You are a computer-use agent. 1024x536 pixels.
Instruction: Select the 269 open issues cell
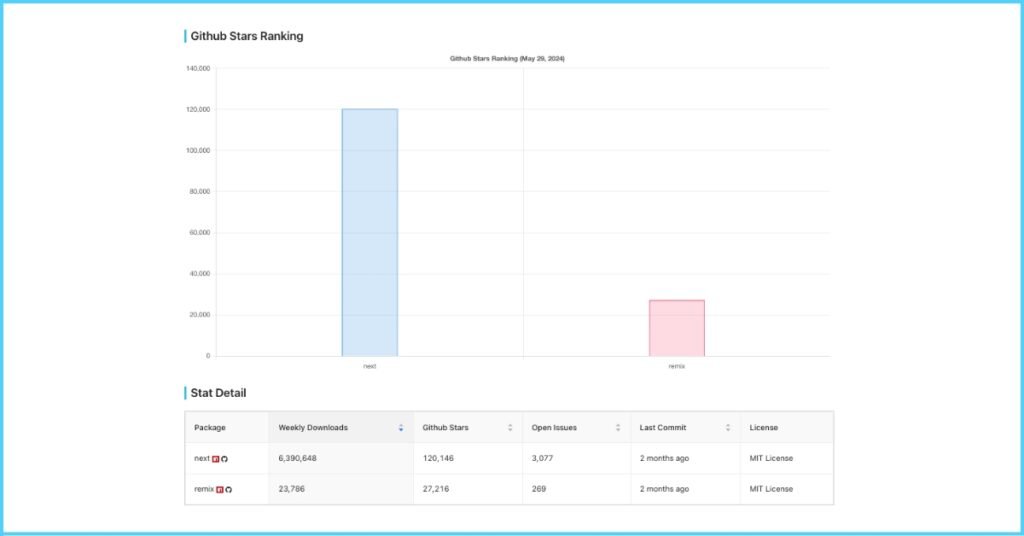pos(577,489)
